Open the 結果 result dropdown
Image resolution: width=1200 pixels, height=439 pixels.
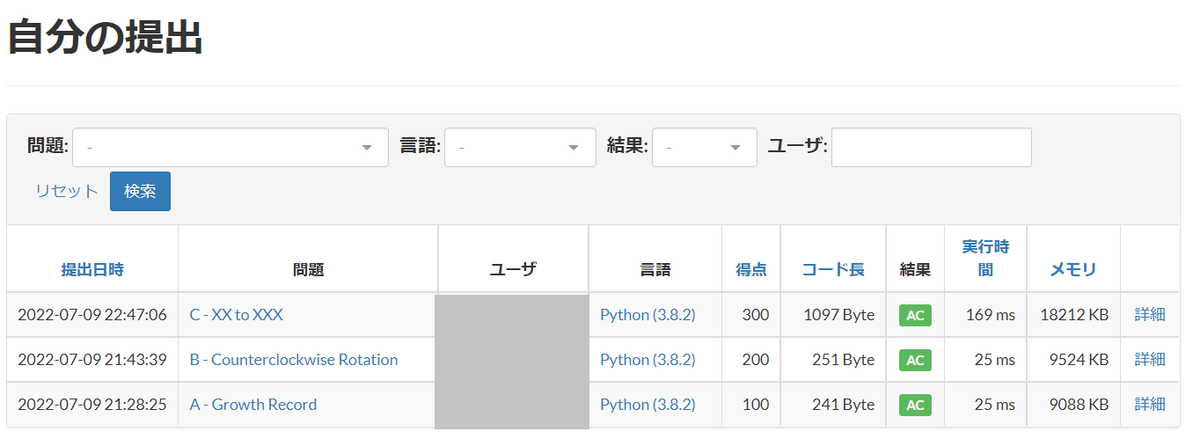(x=704, y=147)
